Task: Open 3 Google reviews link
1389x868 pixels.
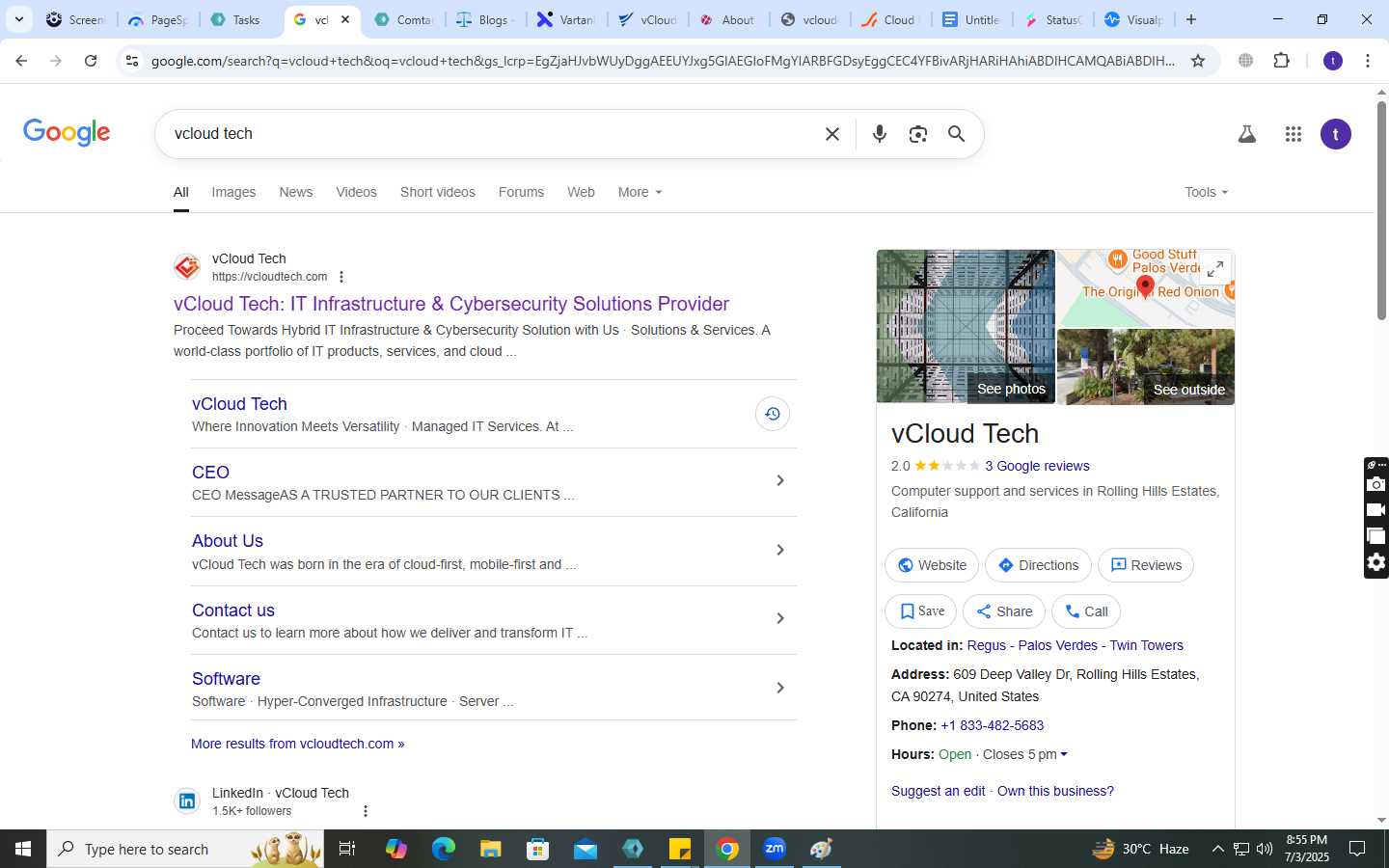Action: (x=1037, y=466)
